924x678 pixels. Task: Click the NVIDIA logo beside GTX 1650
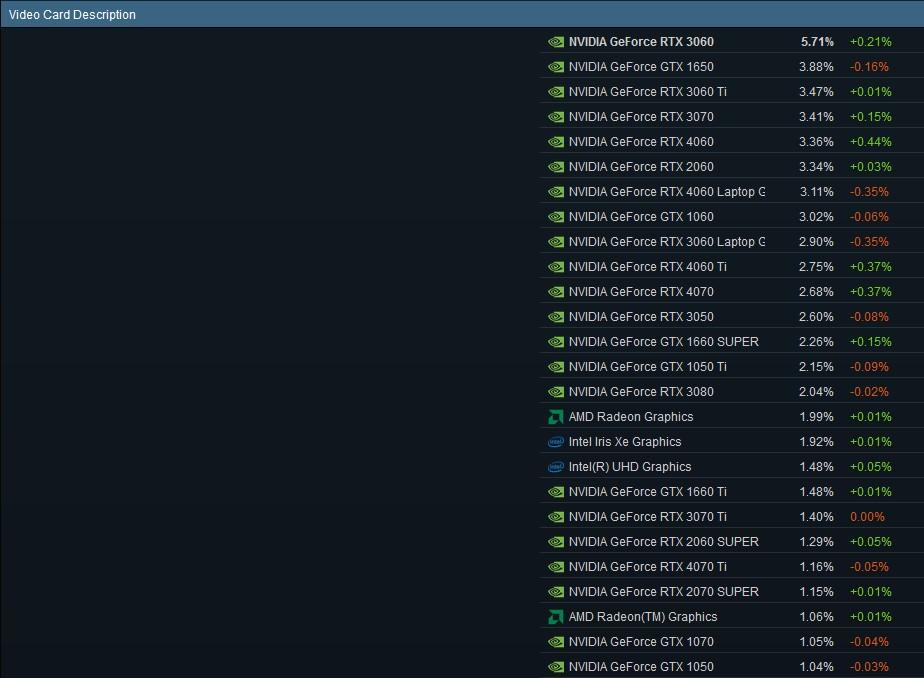click(x=556, y=67)
